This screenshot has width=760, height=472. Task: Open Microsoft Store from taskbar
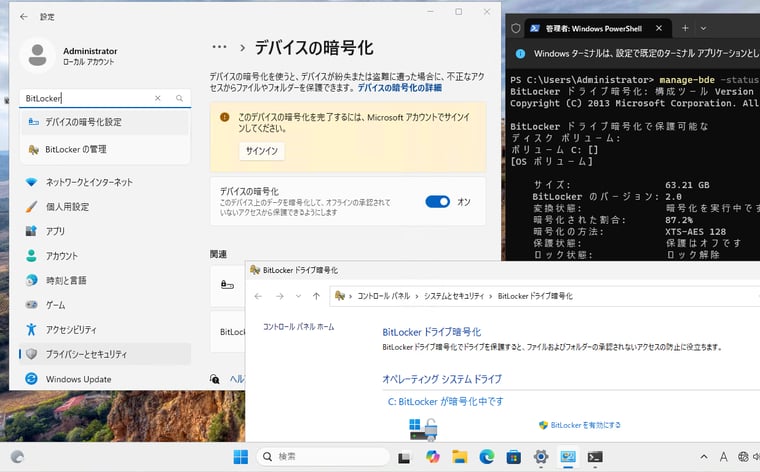click(514, 456)
